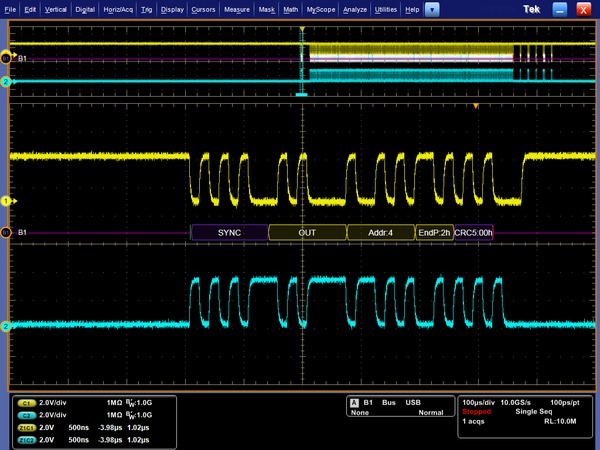Open the Trig menu
The width and height of the screenshot is (600, 450).
click(149, 8)
